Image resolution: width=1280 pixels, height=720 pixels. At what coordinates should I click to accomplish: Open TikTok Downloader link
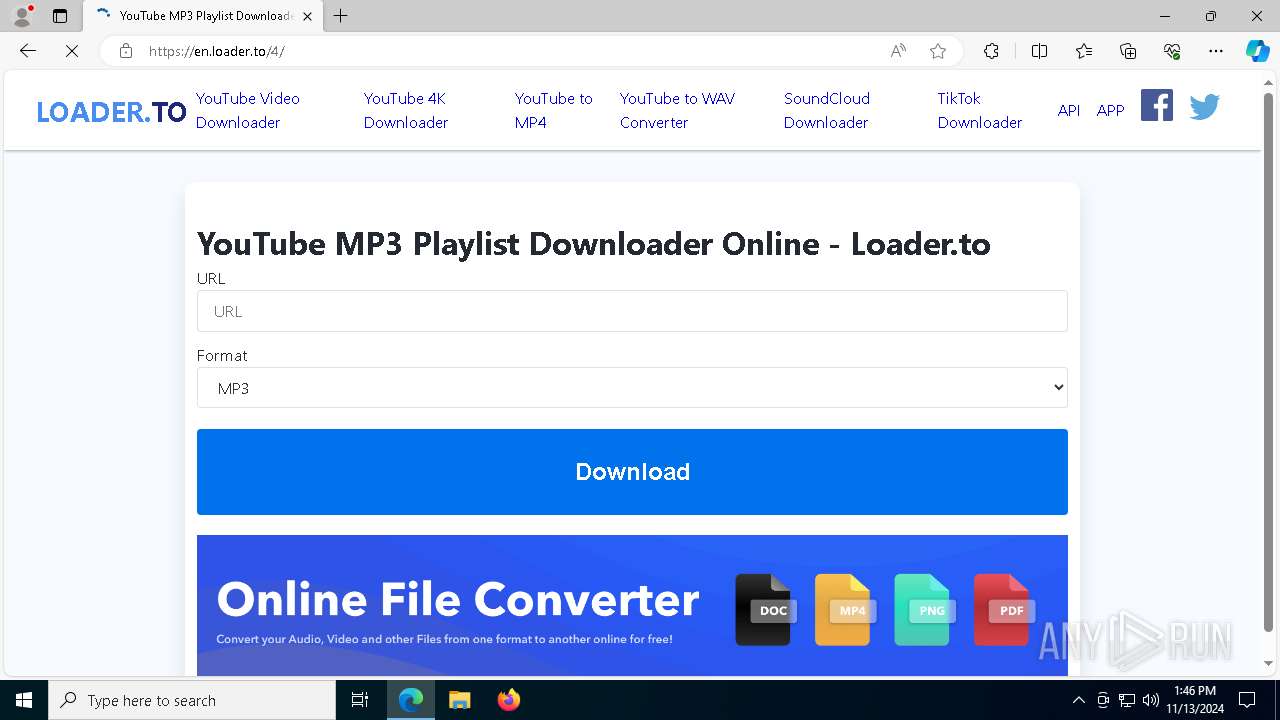[x=979, y=110]
